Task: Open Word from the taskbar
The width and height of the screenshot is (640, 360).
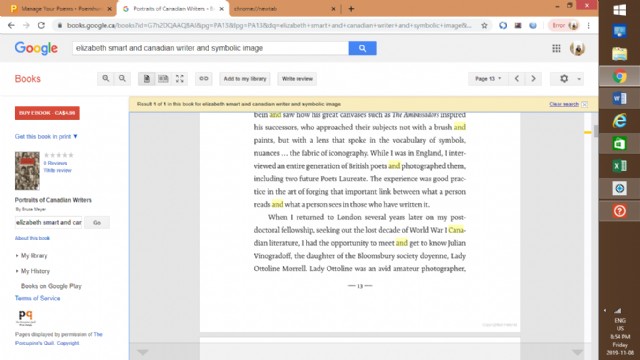Action: (620, 98)
